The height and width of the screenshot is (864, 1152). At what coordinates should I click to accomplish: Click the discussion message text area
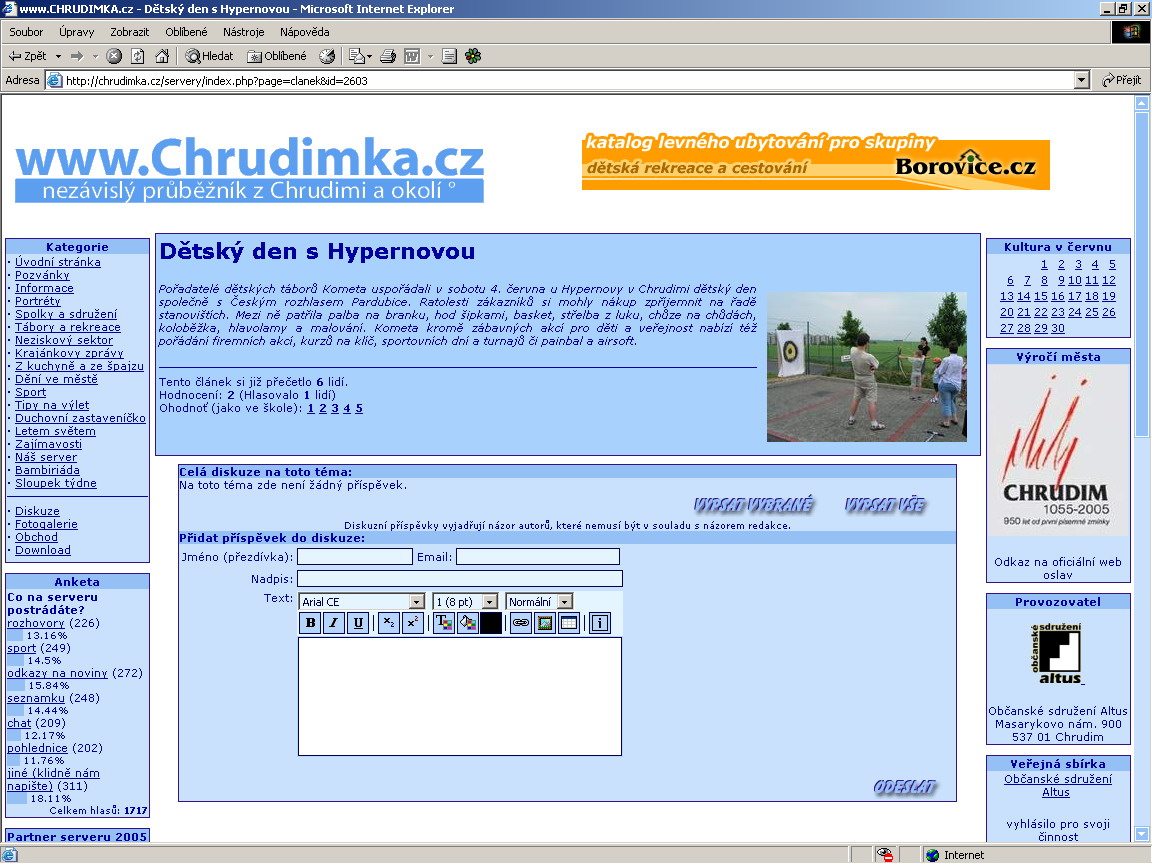[460, 696]
